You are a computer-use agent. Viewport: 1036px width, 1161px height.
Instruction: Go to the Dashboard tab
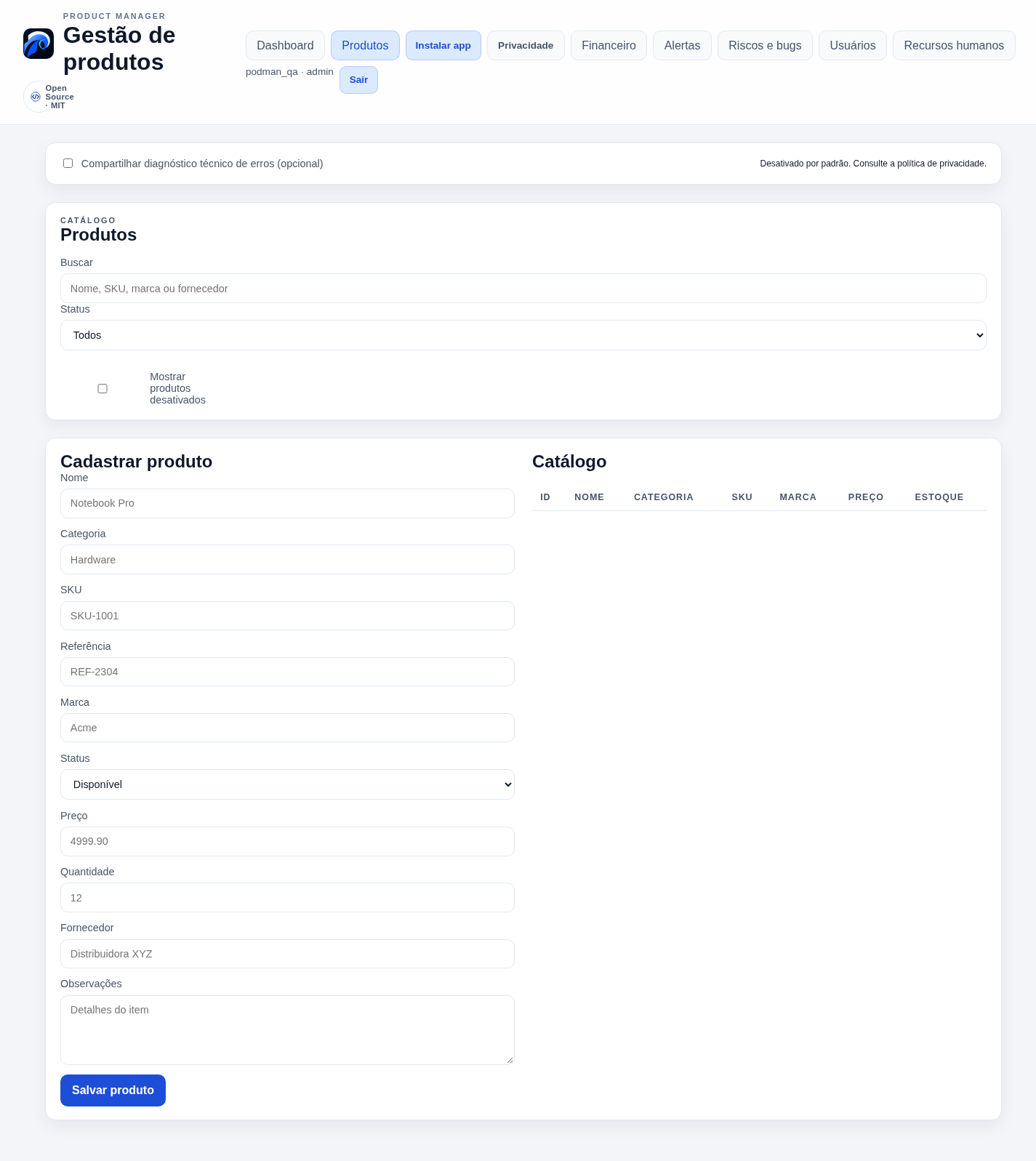(285, 45)
